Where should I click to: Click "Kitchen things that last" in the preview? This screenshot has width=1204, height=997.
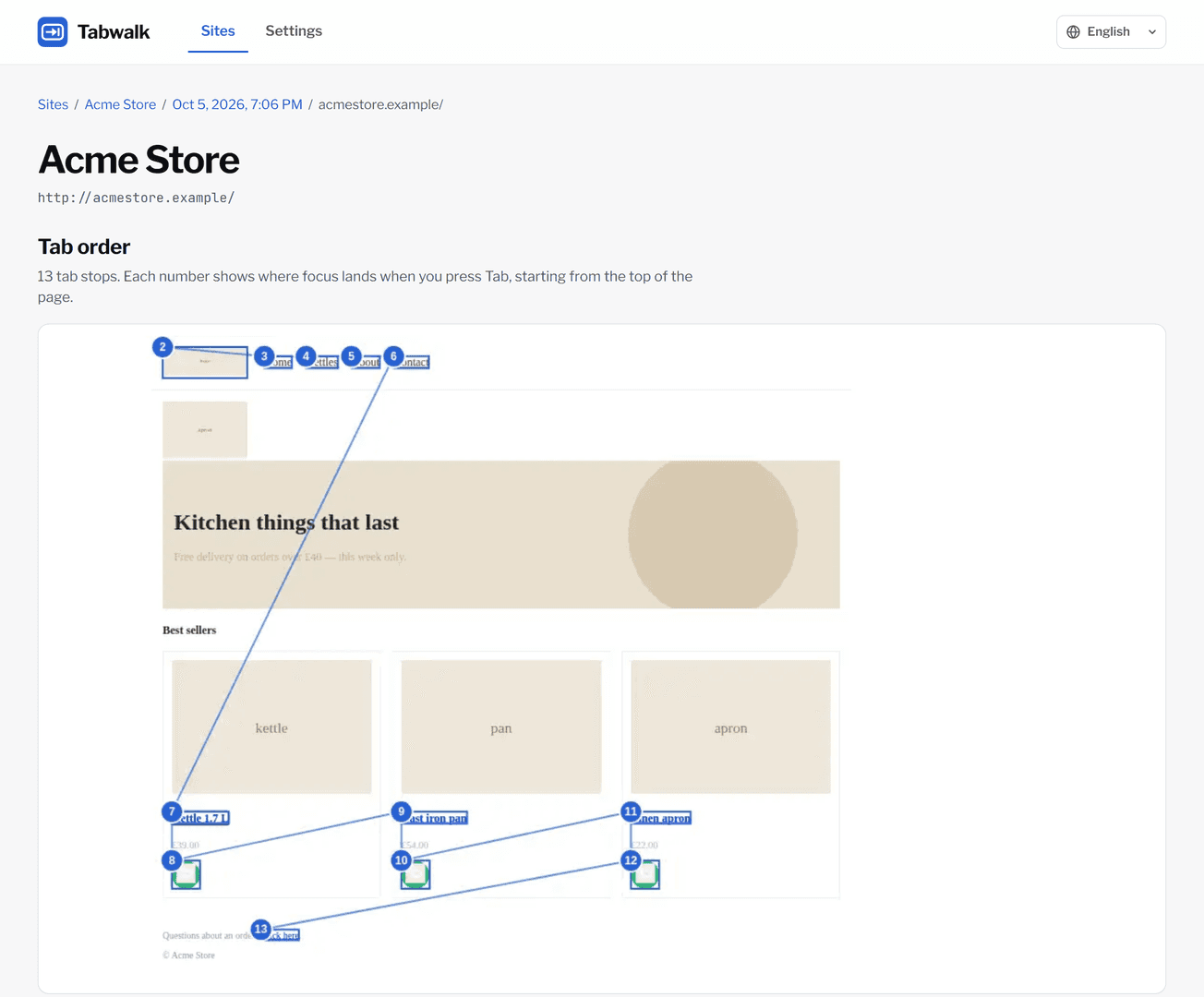286,523
